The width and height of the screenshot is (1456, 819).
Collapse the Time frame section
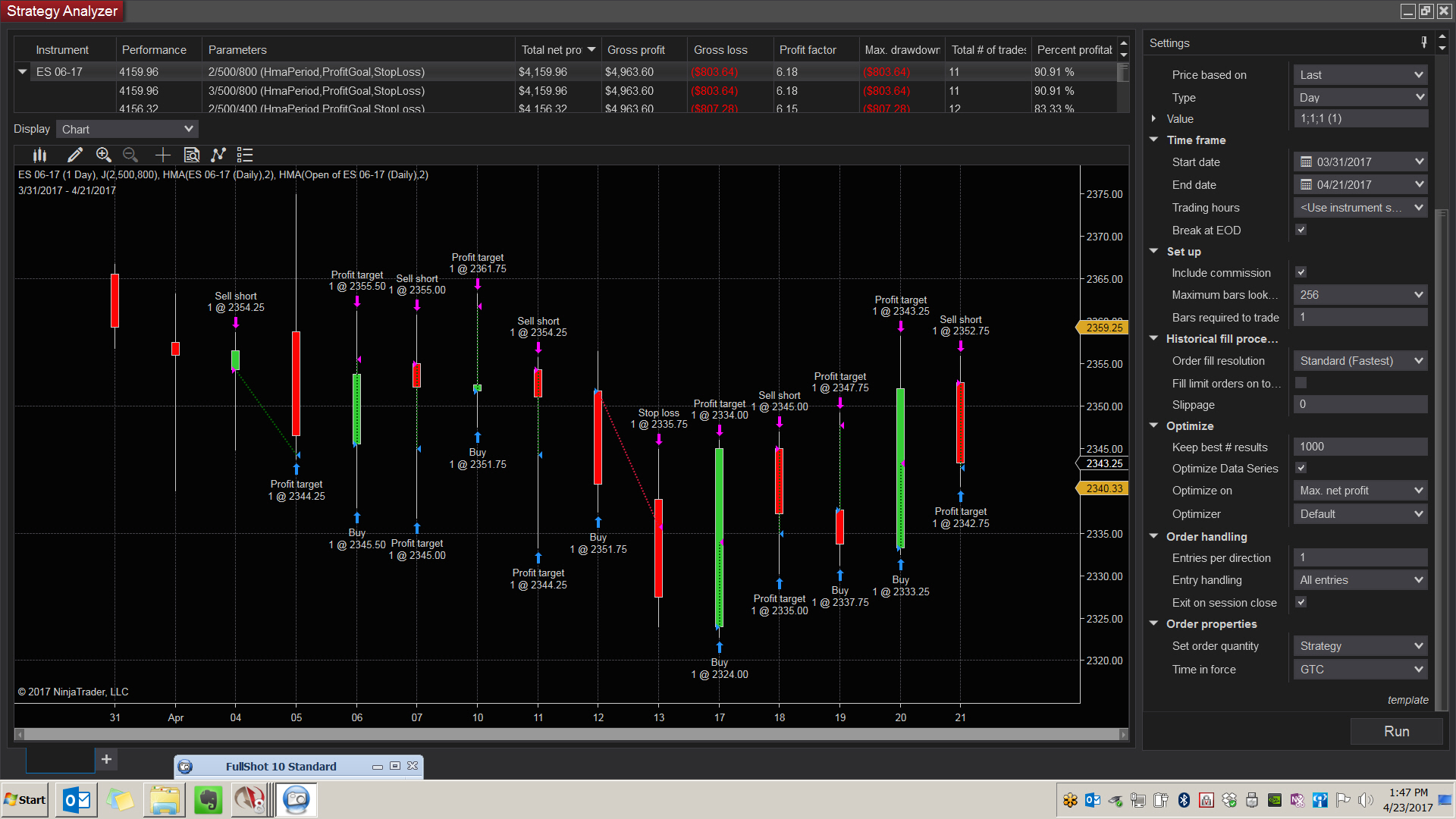(x=1154, y=140)
